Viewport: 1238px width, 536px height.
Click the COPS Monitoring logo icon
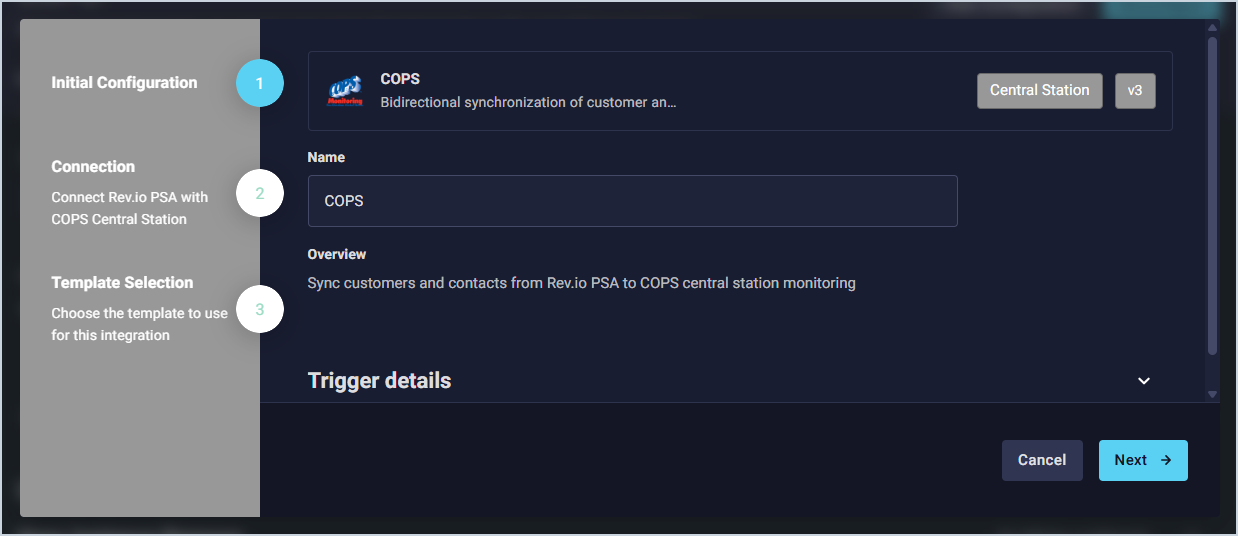[x=345, y=91]
